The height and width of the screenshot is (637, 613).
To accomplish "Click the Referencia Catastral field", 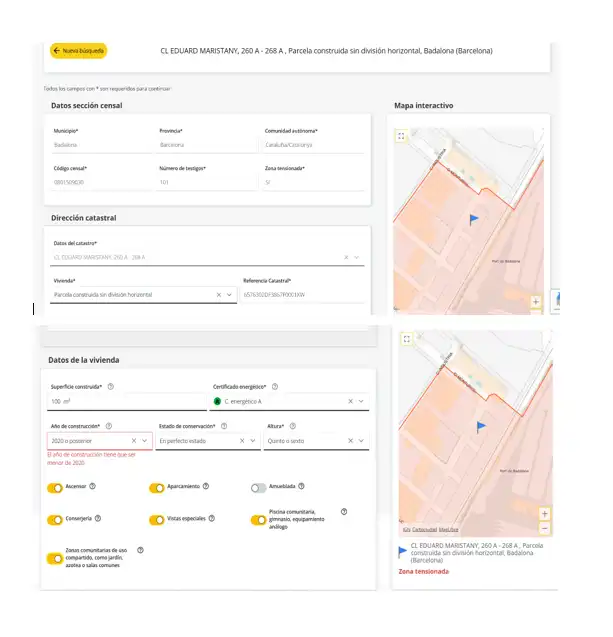I will pyautogui.click(x=303, y=295).
